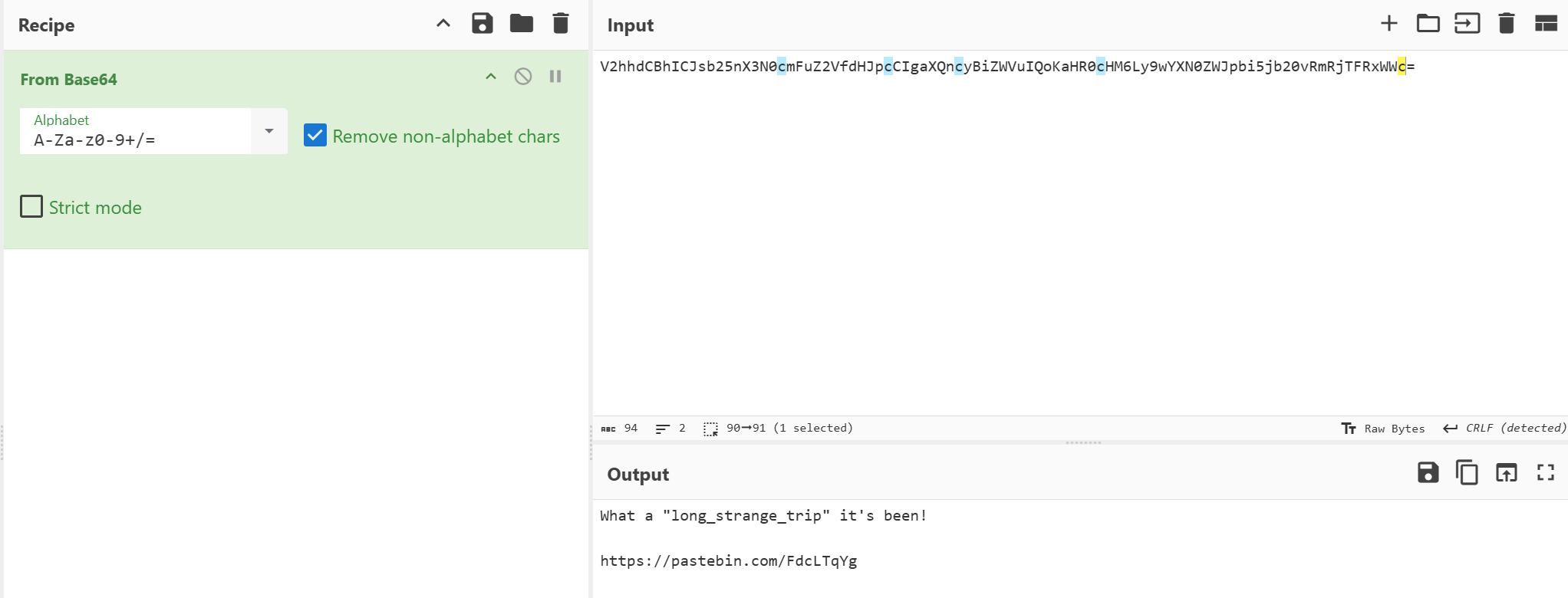1568x598 pixels.
Task: Load a saved recipe via folder icon
Action: [522, 24]
